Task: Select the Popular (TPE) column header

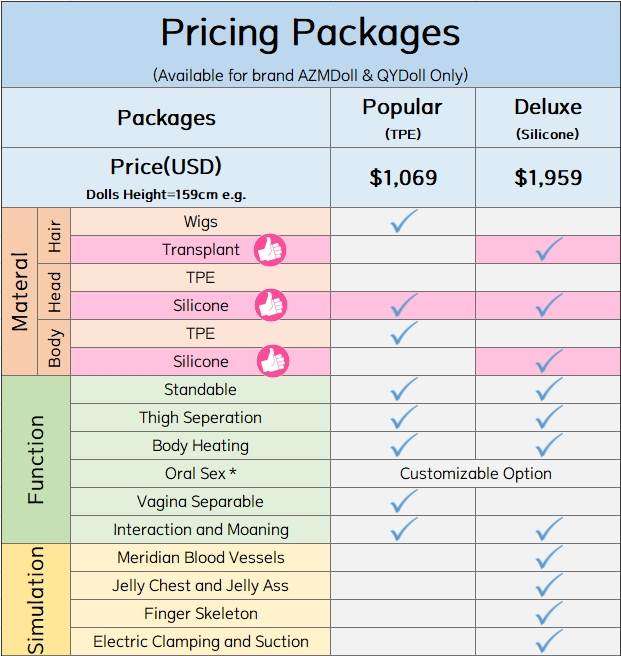Action: [x=402, y=117]
